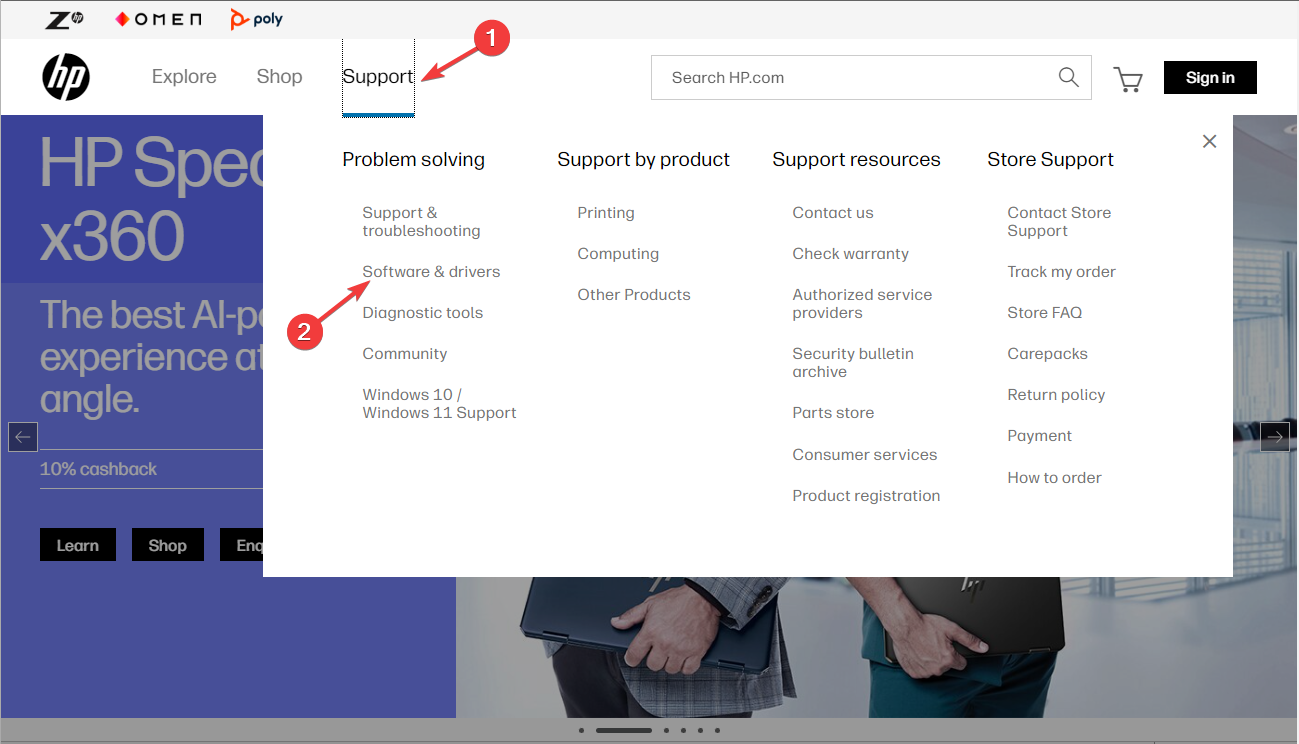
Task: Open the Payment link
Action: 1039,436
